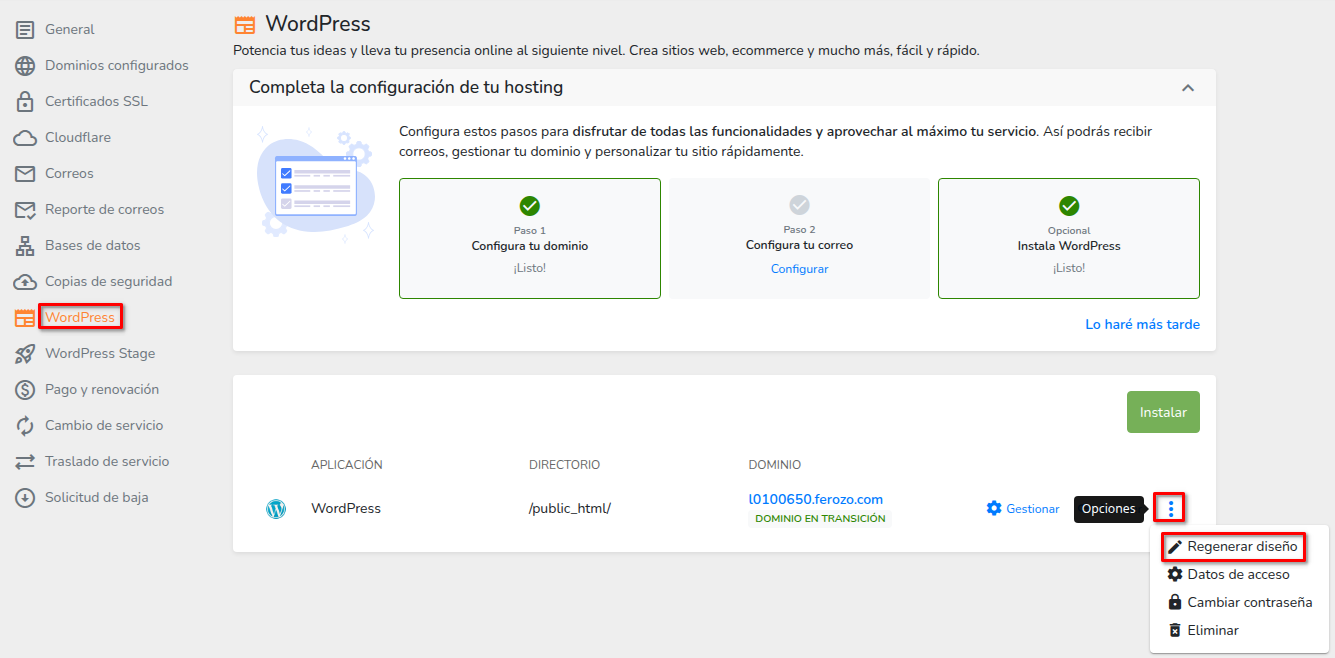Click Gestionar beside the WordPress installation

(1023, 509)
